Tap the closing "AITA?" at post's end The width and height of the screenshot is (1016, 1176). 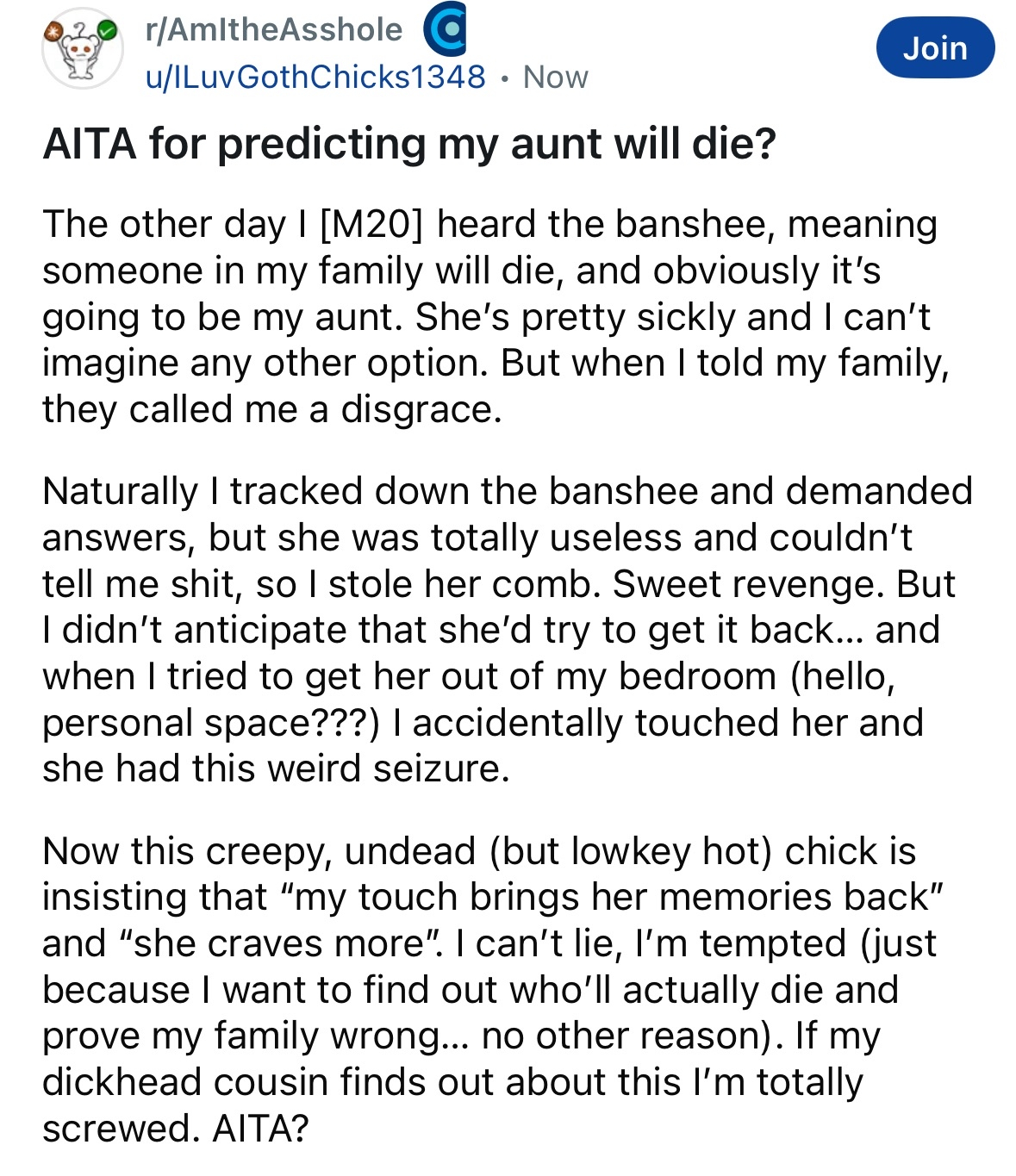[260, 1129]
